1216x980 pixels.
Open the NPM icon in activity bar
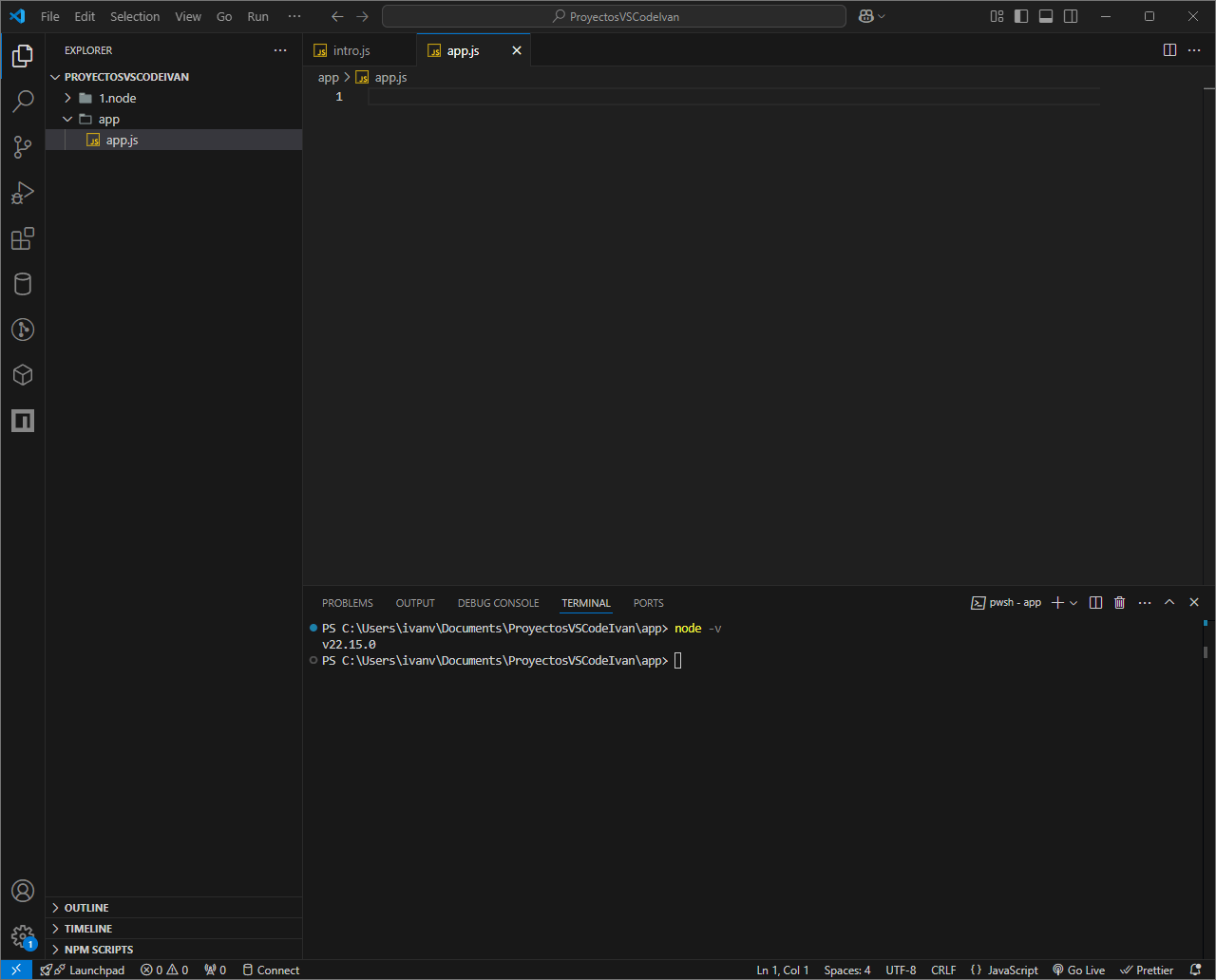point(23,421)
